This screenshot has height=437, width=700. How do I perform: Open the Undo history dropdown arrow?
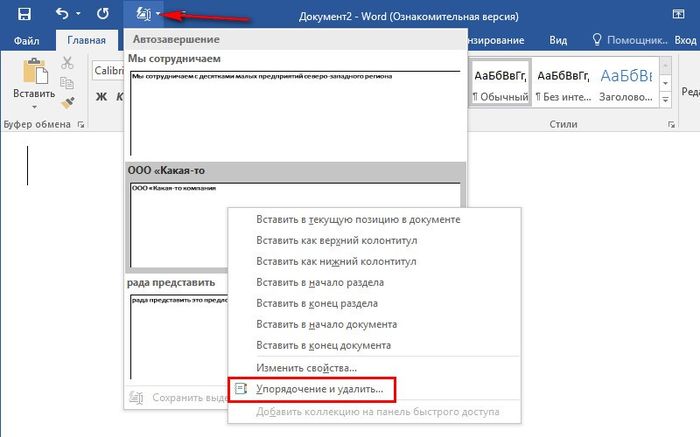[x=78, y=16]
